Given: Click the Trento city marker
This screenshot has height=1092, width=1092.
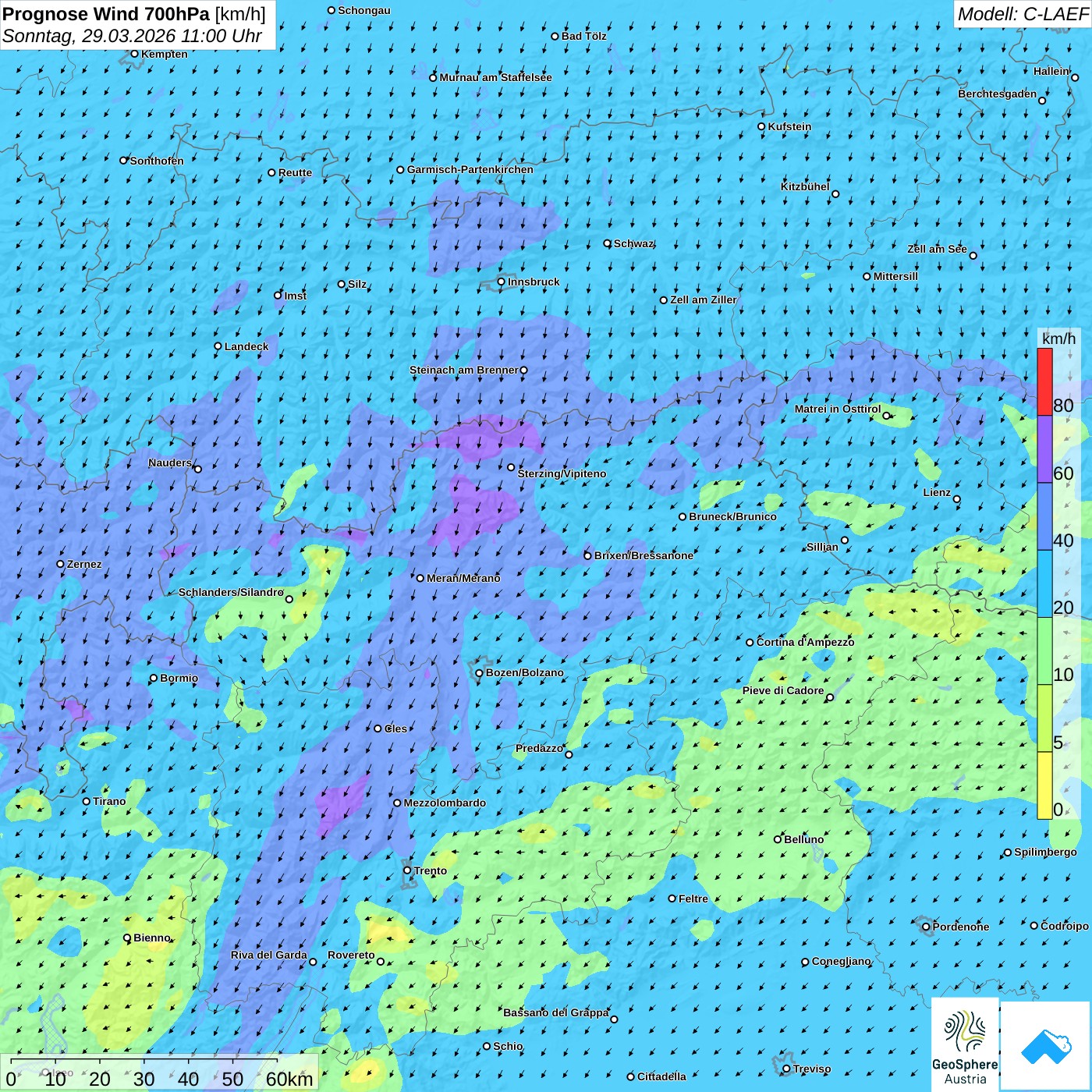Looking at the screenshot, I should [x=407, y=870].
